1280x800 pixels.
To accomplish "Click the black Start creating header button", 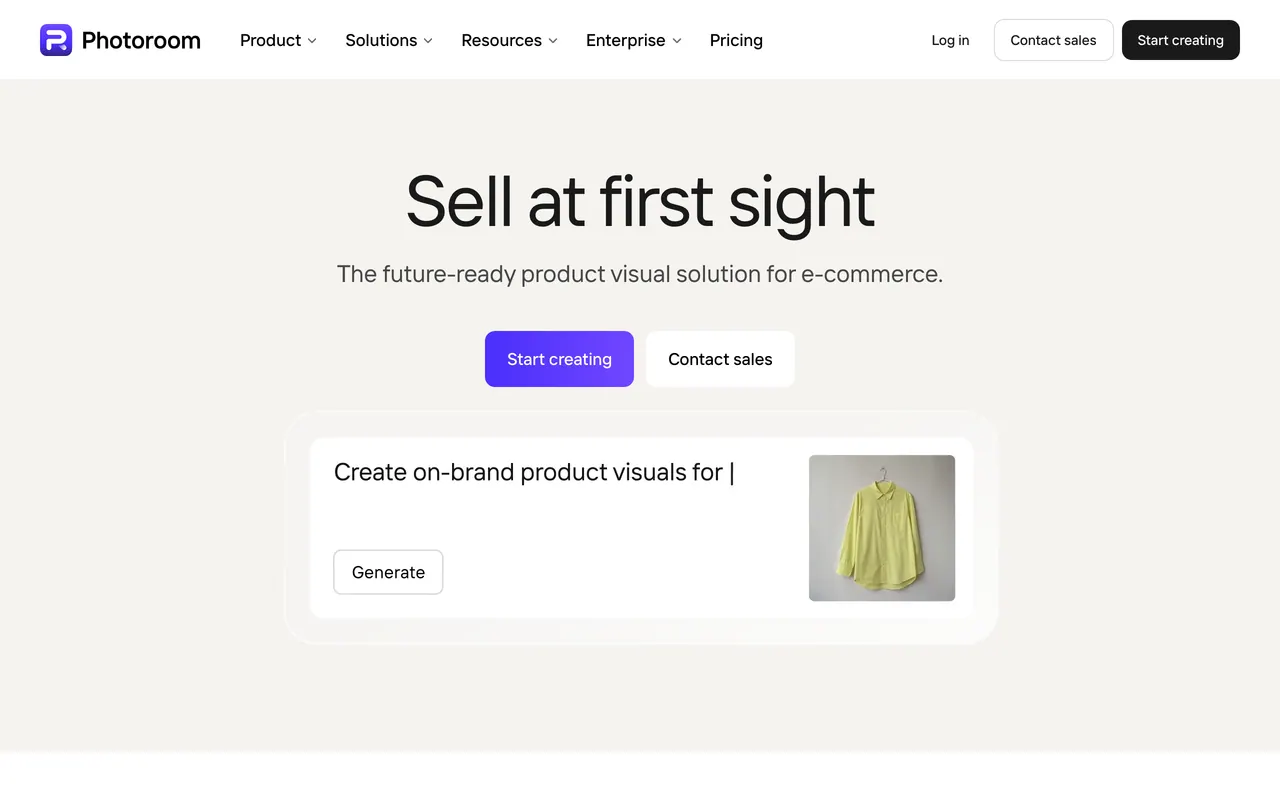I will tap(1180, 40).
